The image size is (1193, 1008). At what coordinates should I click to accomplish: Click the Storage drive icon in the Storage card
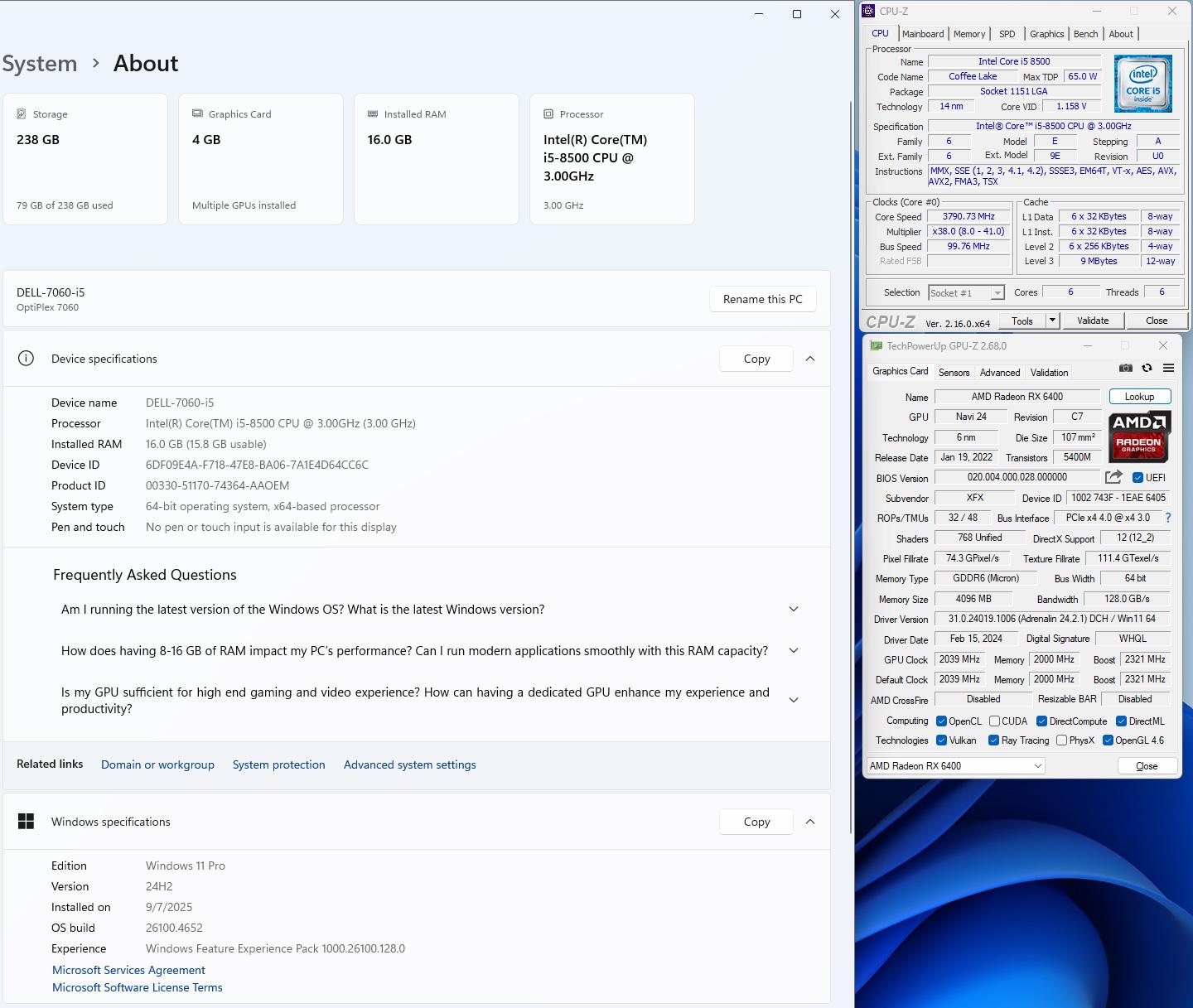pyautogui.click(x=22, y=114)
